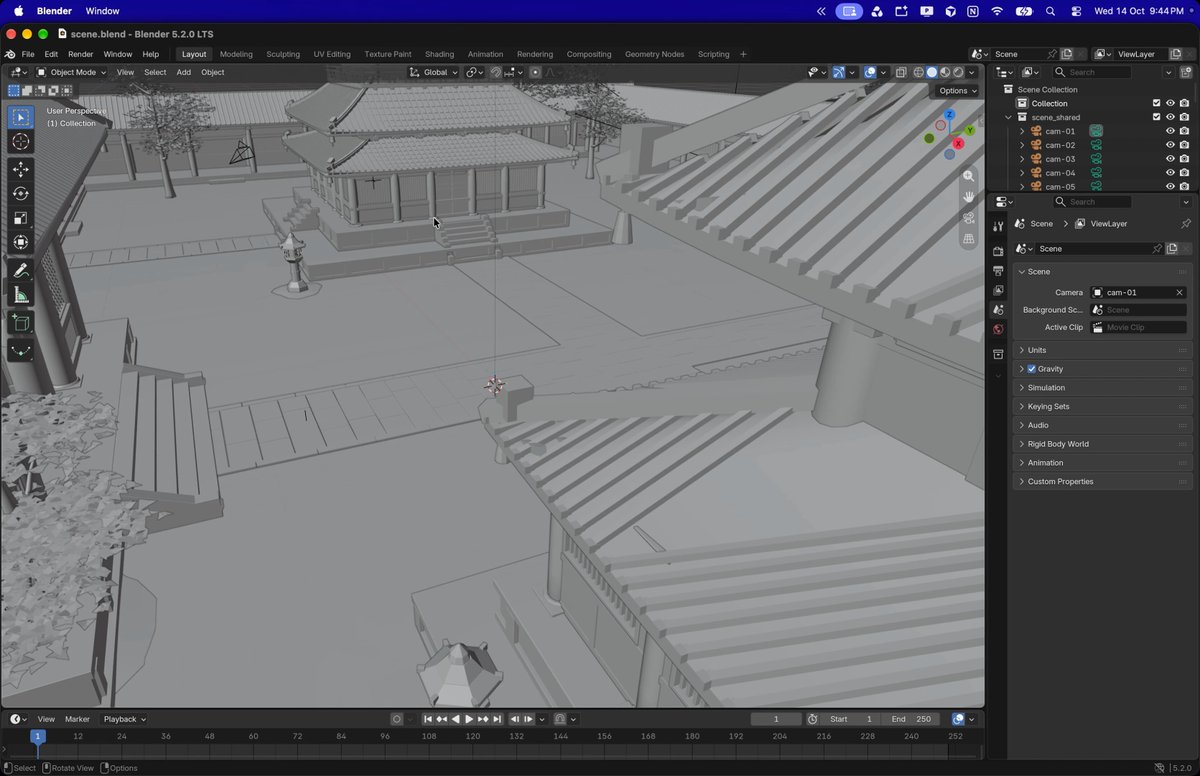Screen dimensions: 1200x776
Task: Expand the cam-01 tree item
Action: 1022,131
